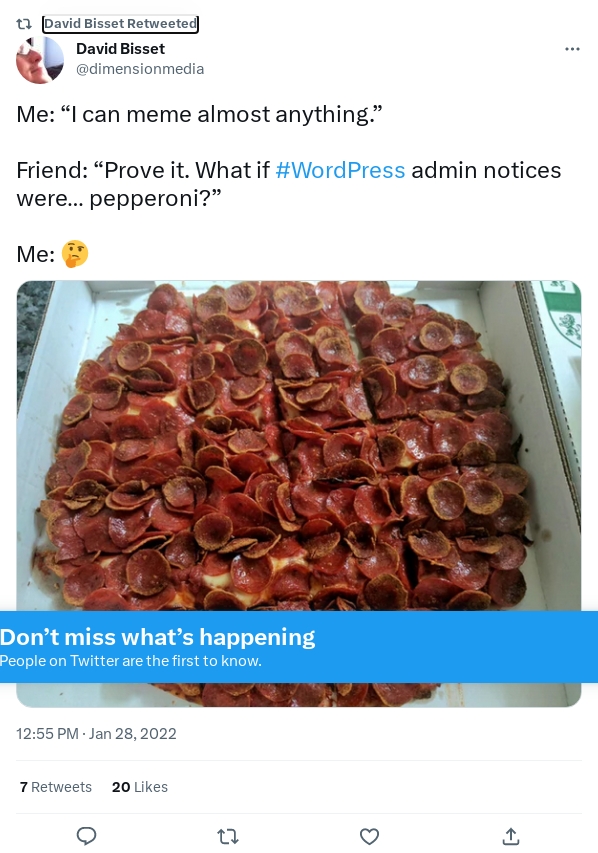Open the pepperoni pizza photo

tap(299, 446)
